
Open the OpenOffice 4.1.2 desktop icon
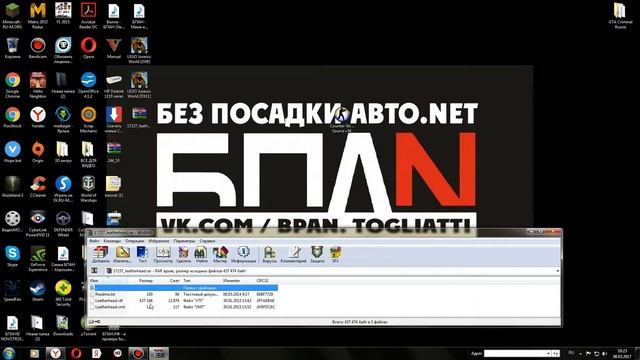click(88, 85)
